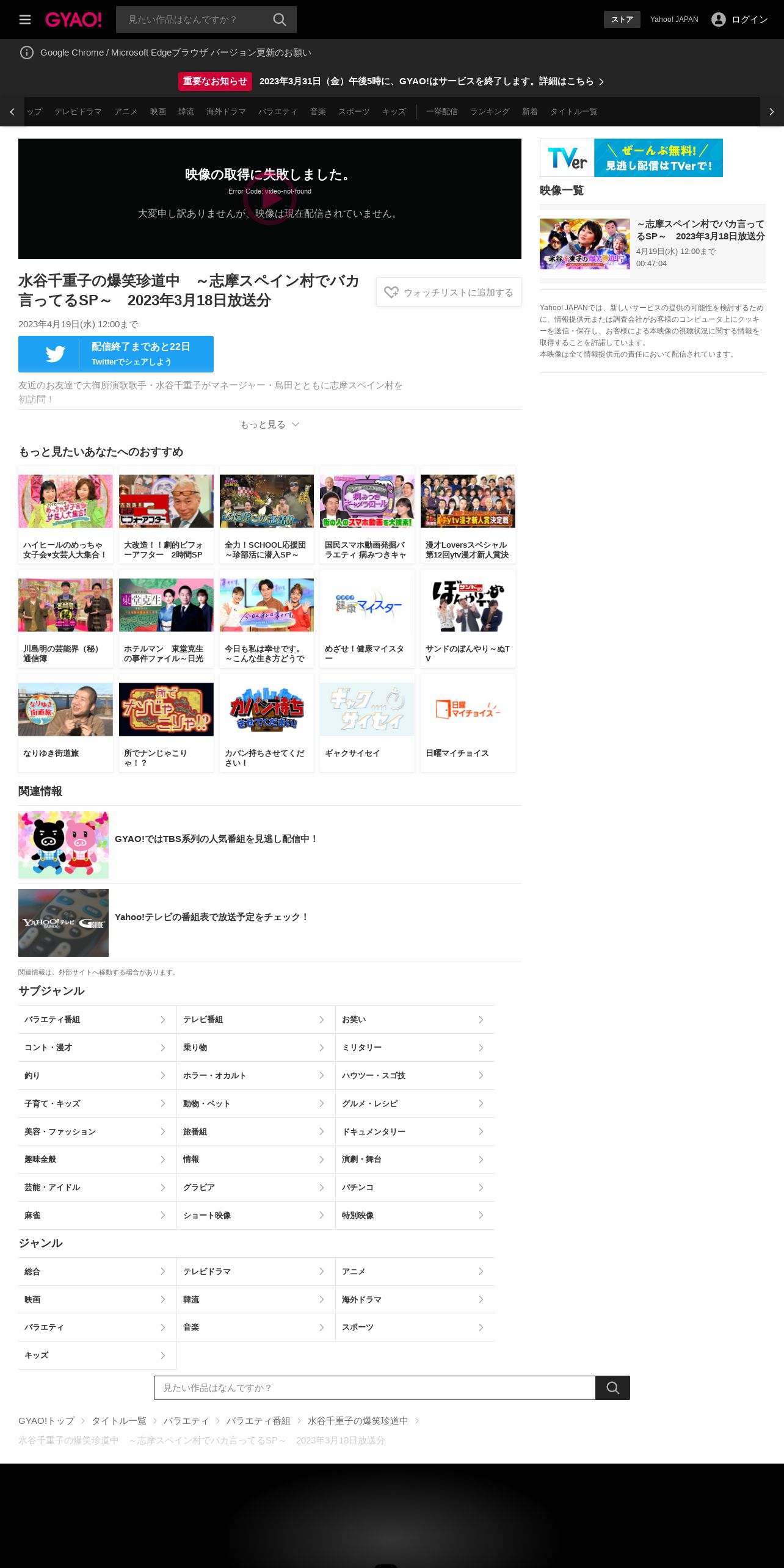Click heart icon on watchlist button
This screenshot has width=784, height=1568.
[x=391, y=292]
